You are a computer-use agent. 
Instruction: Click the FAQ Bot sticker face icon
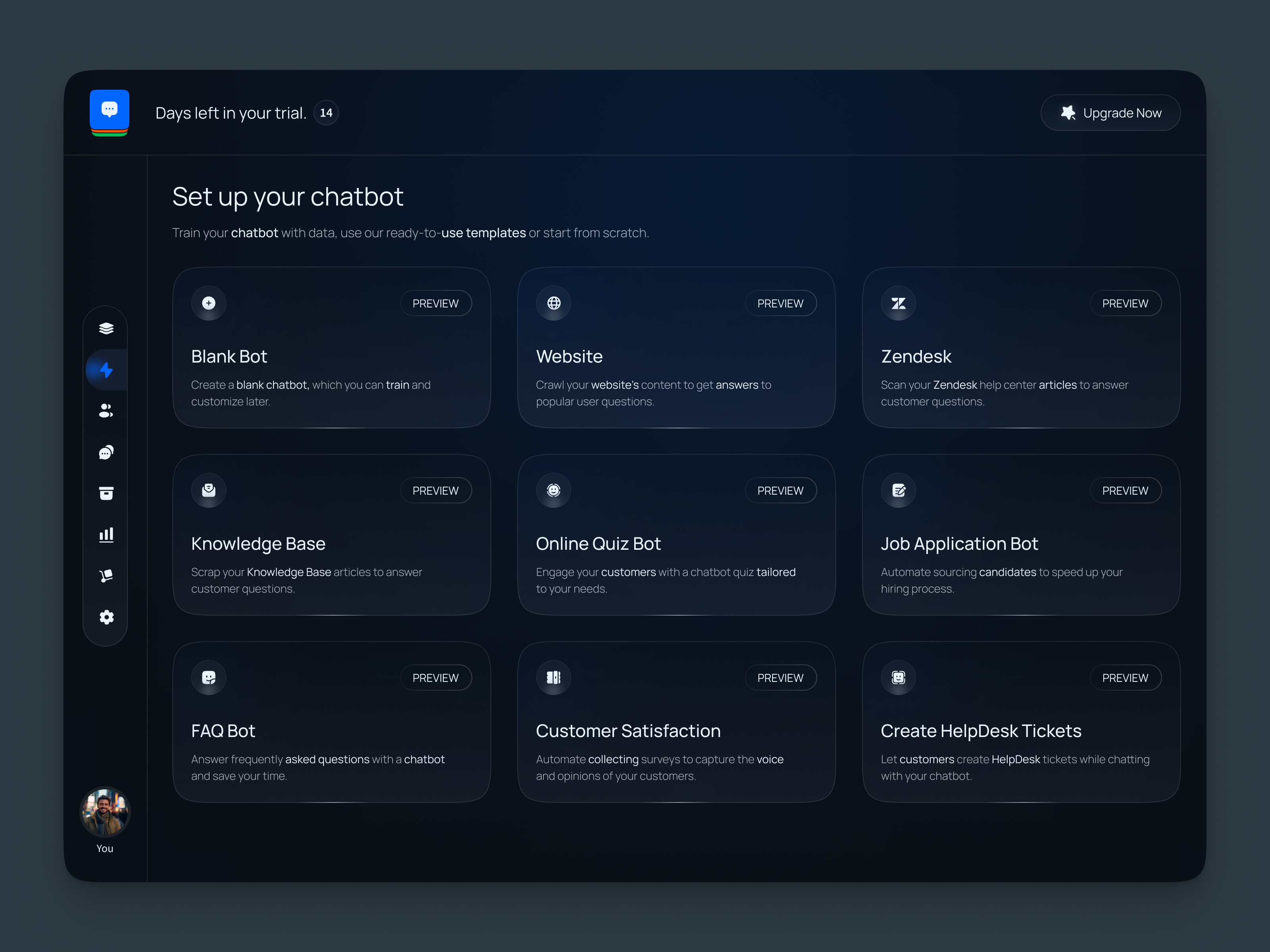208,677
